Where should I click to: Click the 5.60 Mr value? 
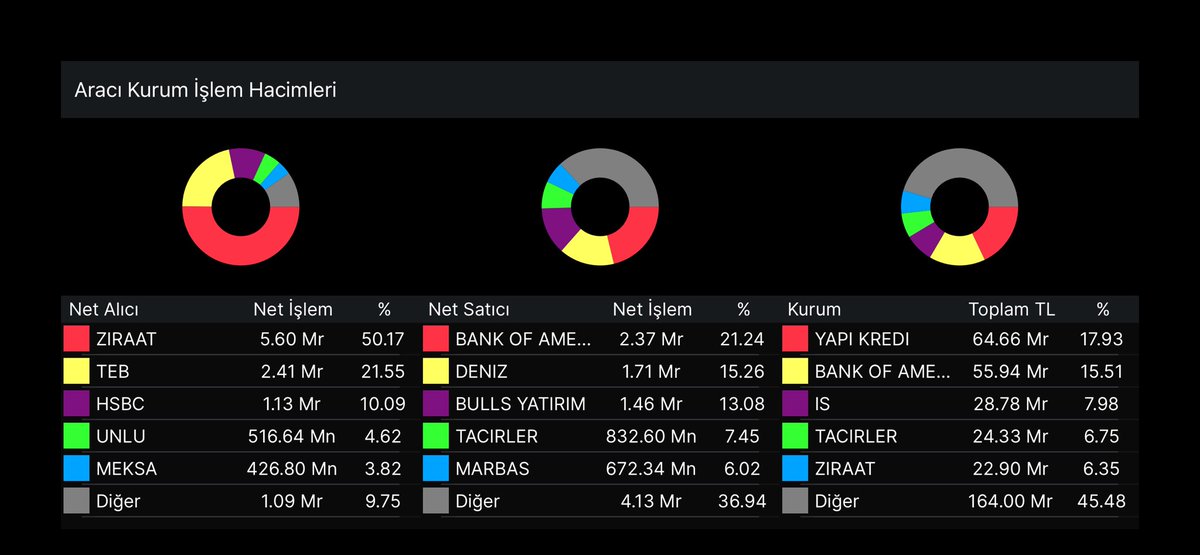294,340
